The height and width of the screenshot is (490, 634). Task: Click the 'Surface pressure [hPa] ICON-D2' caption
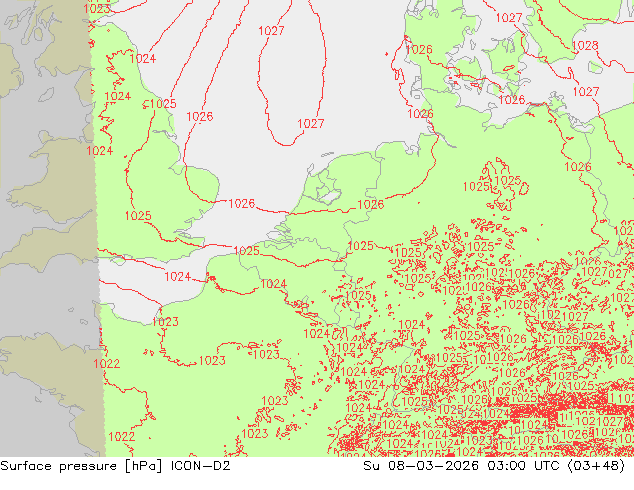coord(115,466)
